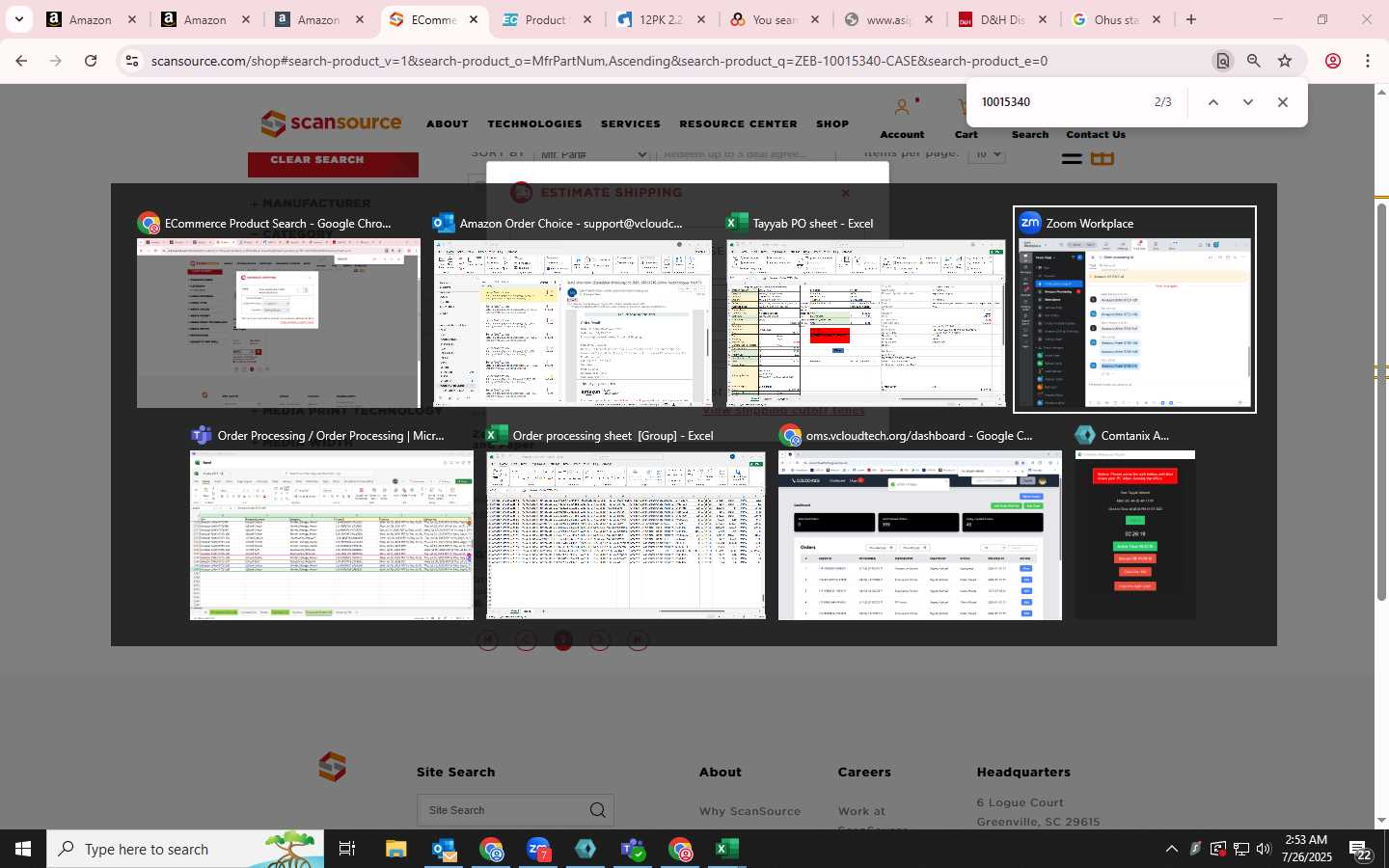Open Why ScanSource footer link
1389x868 pixels.
click(x=749, y=811)
